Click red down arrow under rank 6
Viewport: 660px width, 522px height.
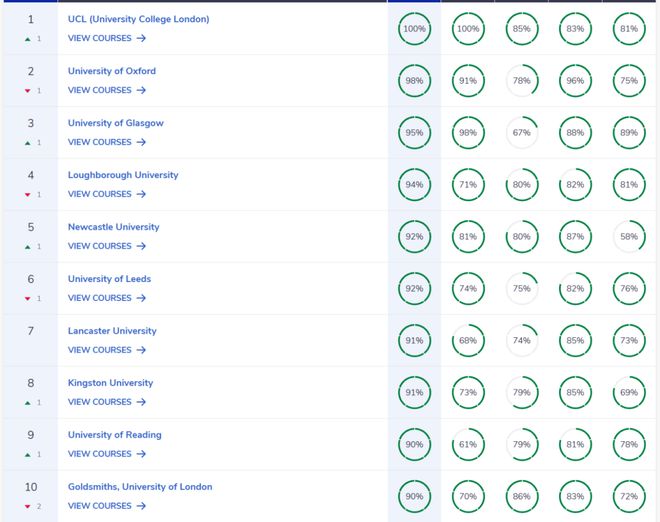(x=28, y=299)
